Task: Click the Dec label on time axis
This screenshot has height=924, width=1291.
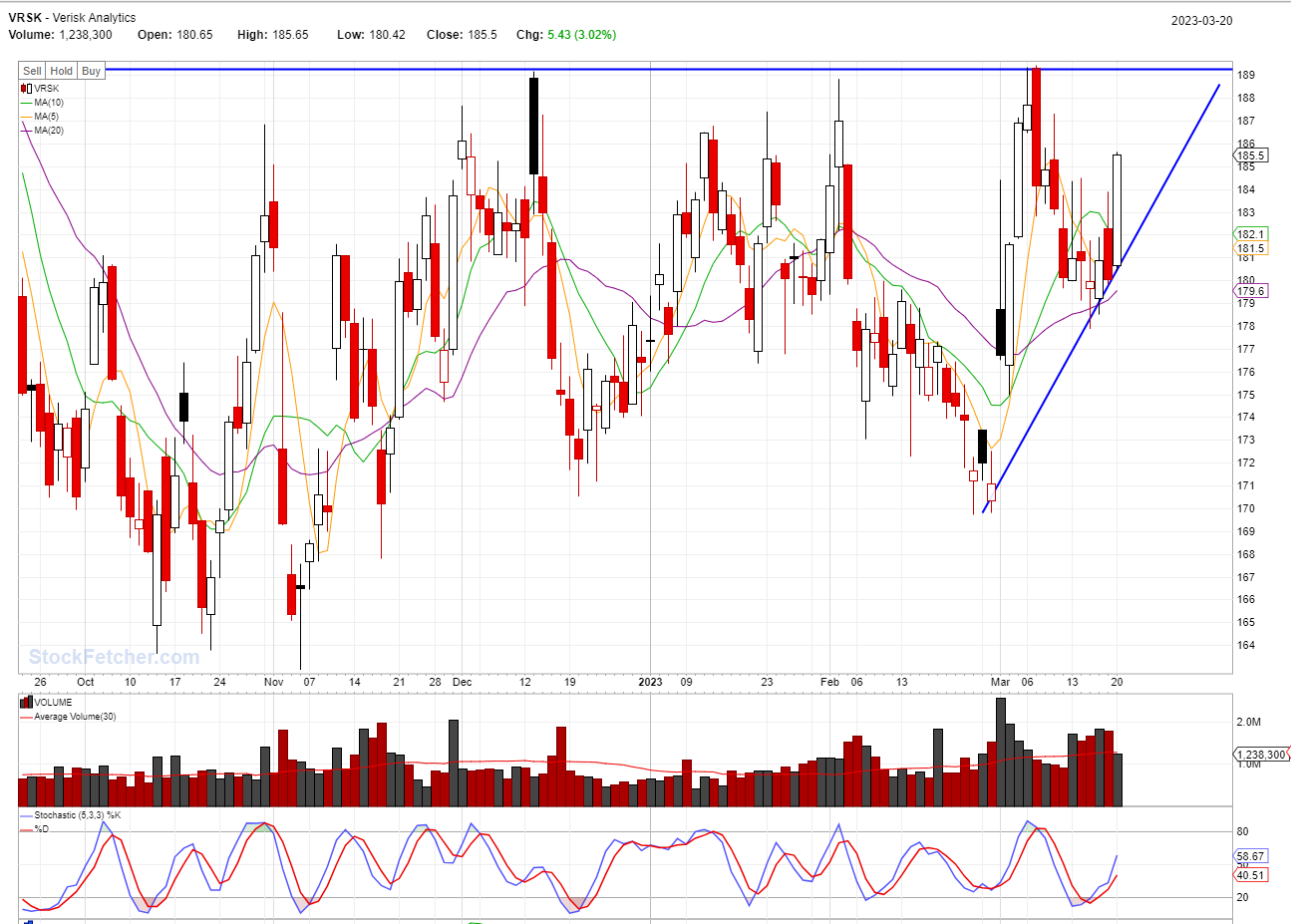Action: 462,682
